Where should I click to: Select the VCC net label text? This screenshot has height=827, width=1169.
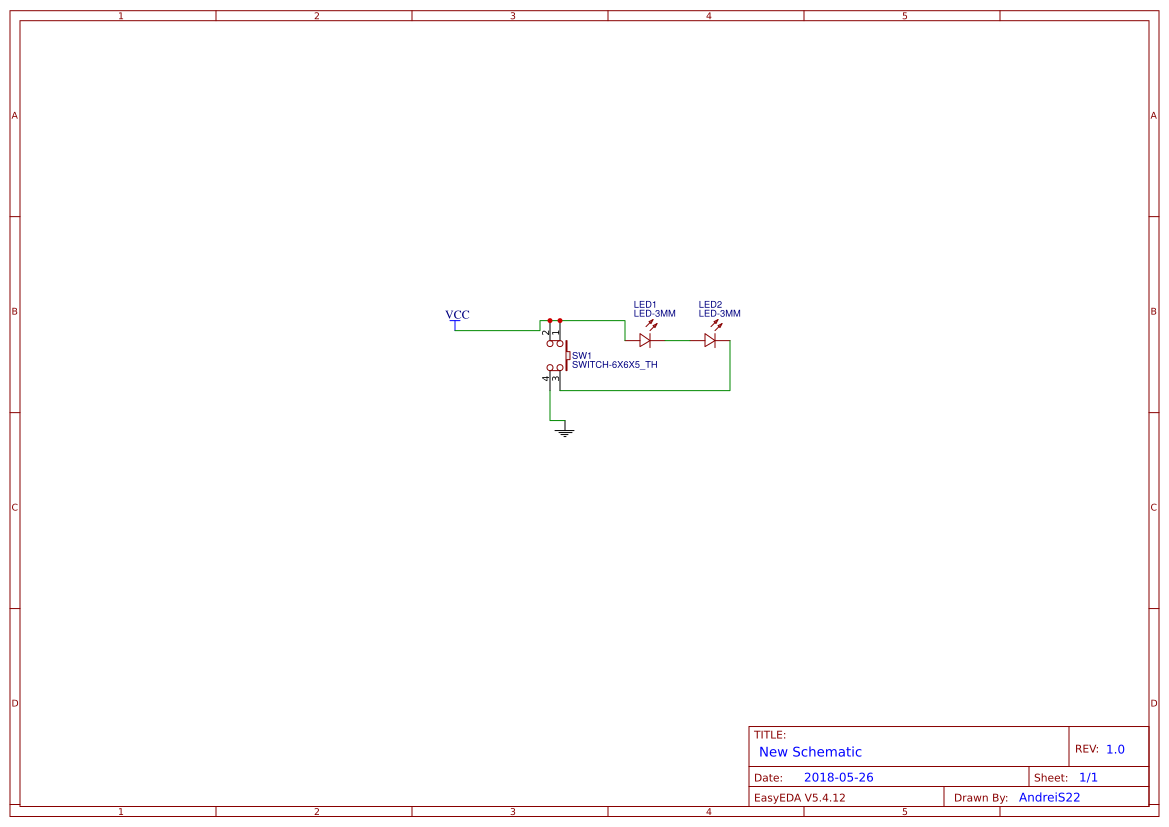457,315
